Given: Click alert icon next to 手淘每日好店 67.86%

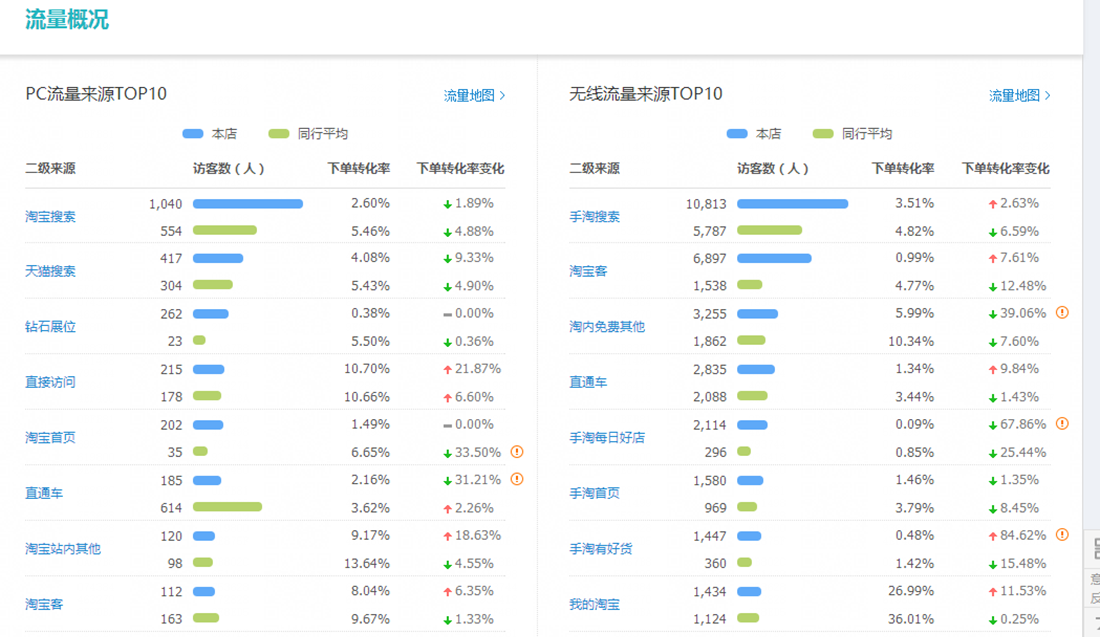Looking at the screenshot, I should (x=1062, y=424).
